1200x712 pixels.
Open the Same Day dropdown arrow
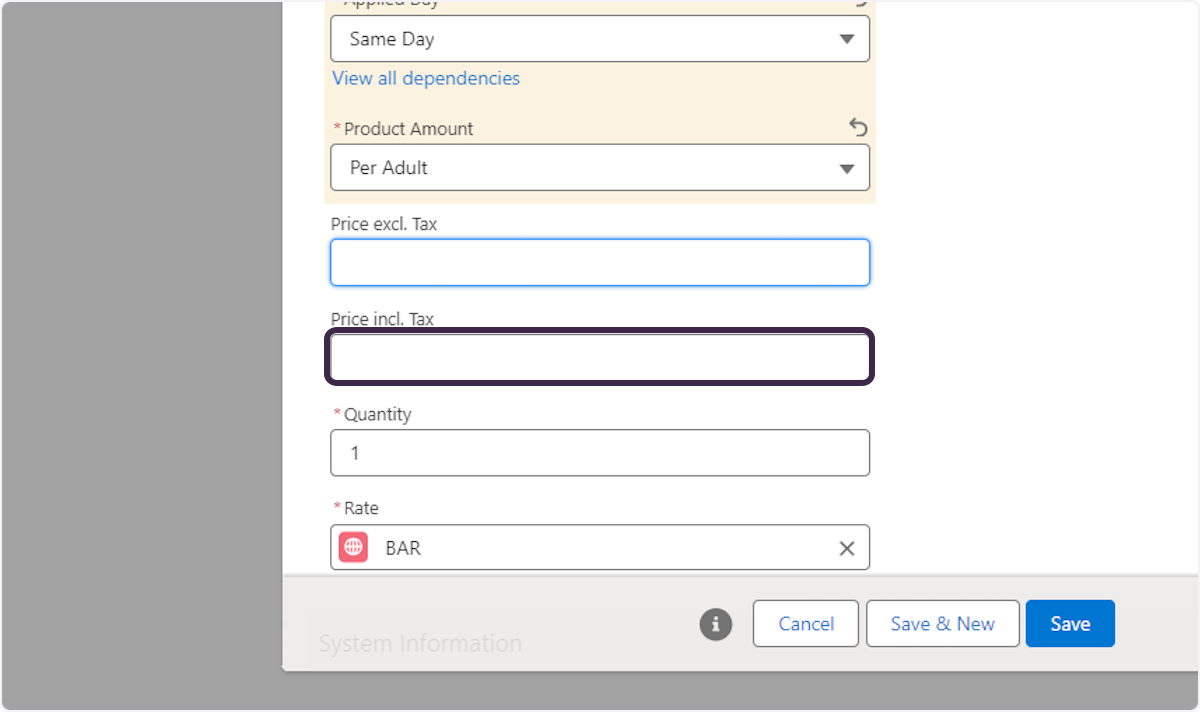[846, 40]
